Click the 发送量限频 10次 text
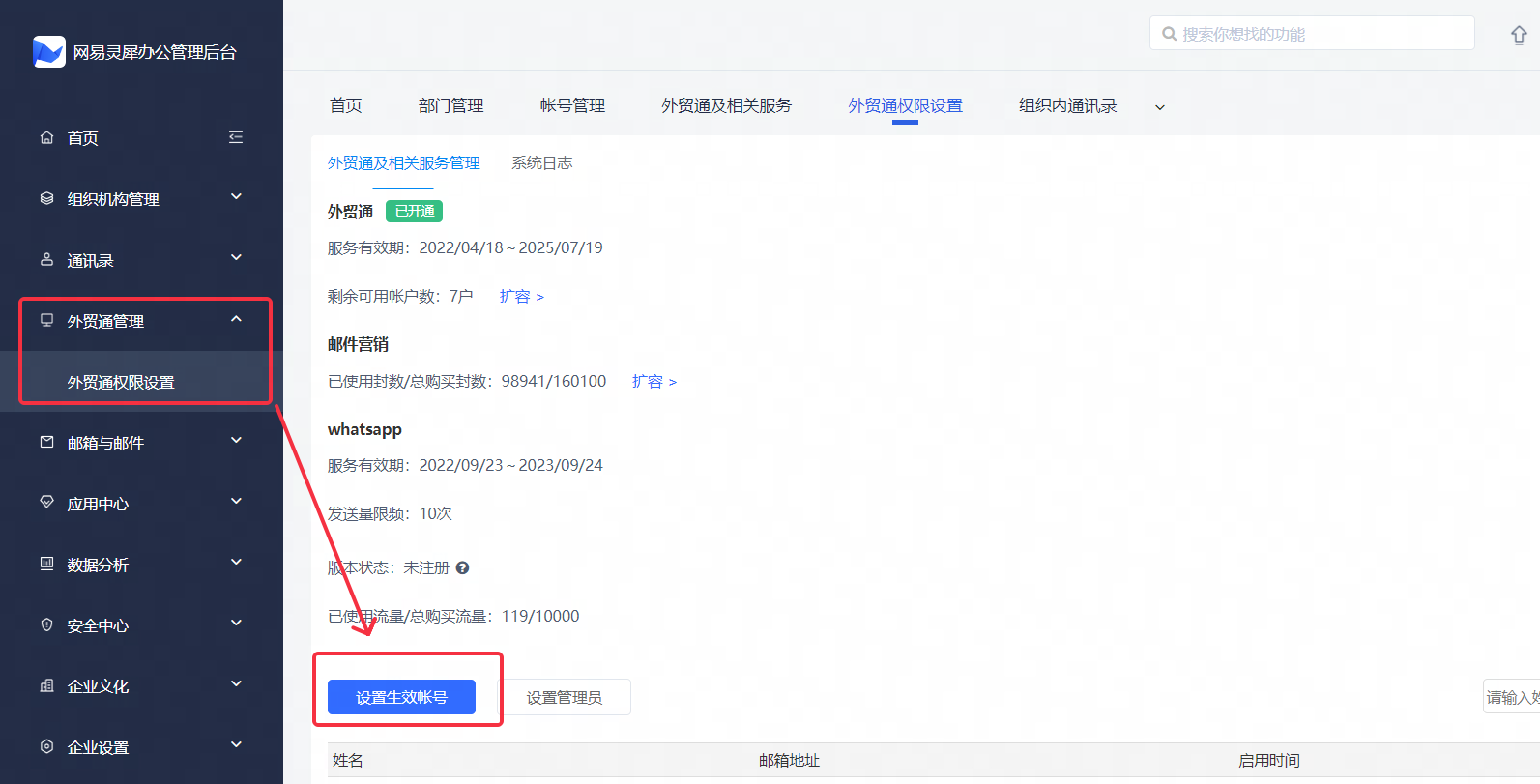 [390, 513]
